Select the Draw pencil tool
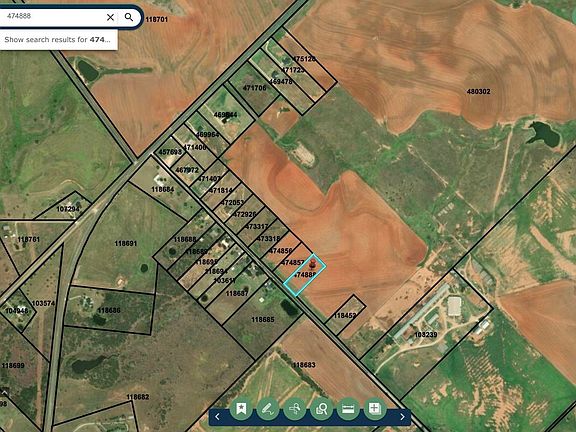 [x=268, y=408]
